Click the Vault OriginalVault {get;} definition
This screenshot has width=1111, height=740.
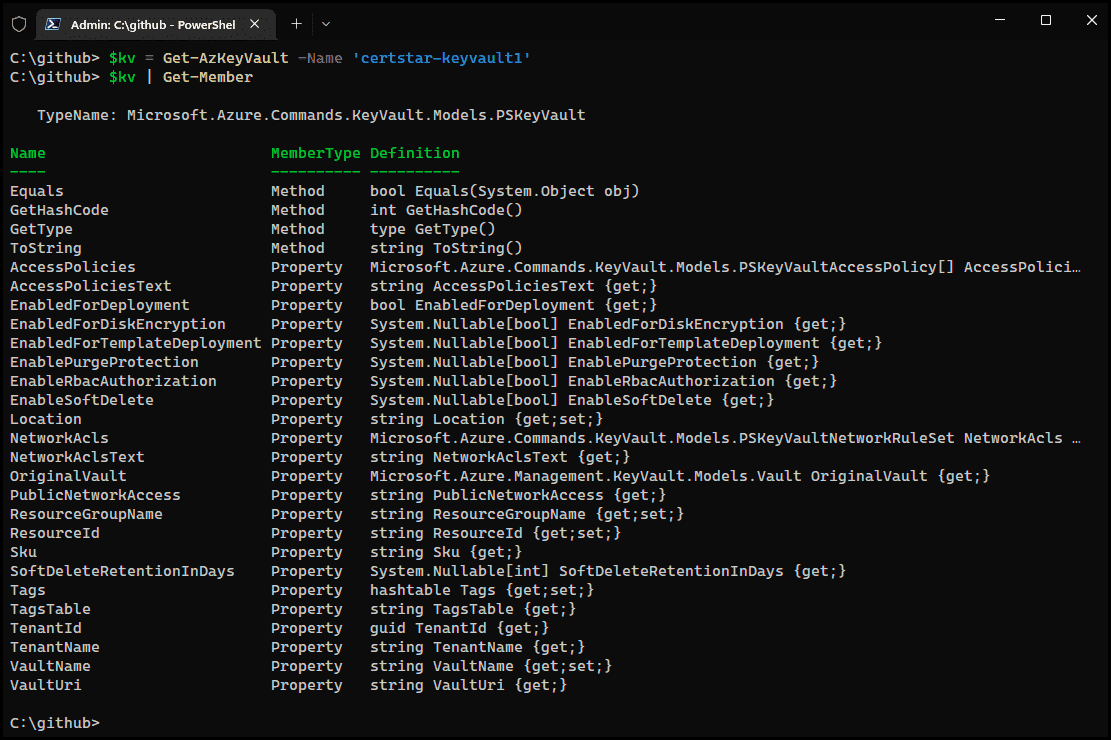(x=679, y=476)
